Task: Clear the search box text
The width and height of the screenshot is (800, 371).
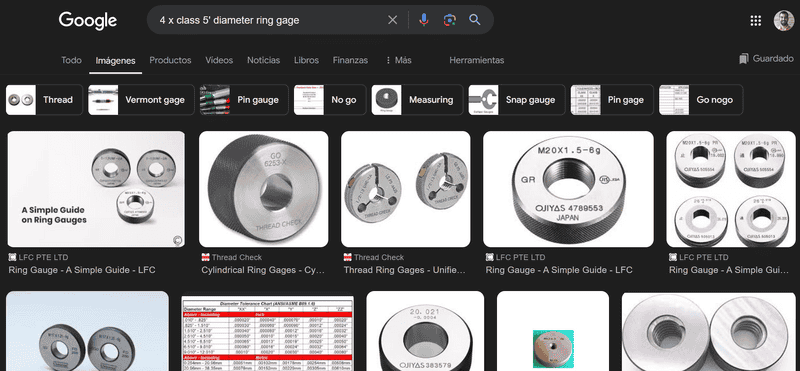Action: click(x=392, y=20)
